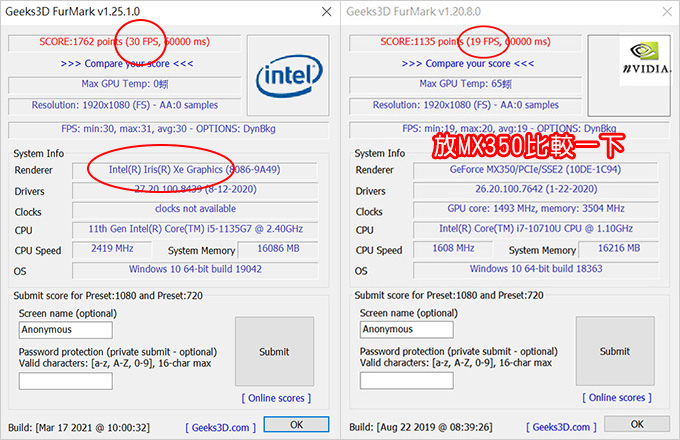The width and height of the screenshot is (680, 440).
Task: Focus Screen name field in v1.20.8.0 window
Action: click(x=407, y=329)
